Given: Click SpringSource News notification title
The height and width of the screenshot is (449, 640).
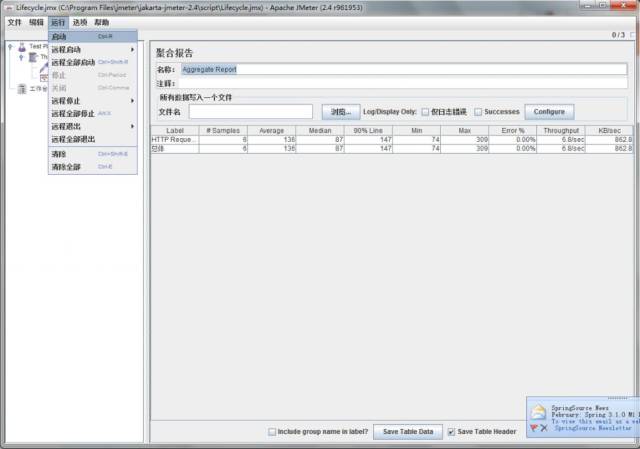Looking at the screenshot, I should (580, 408).
